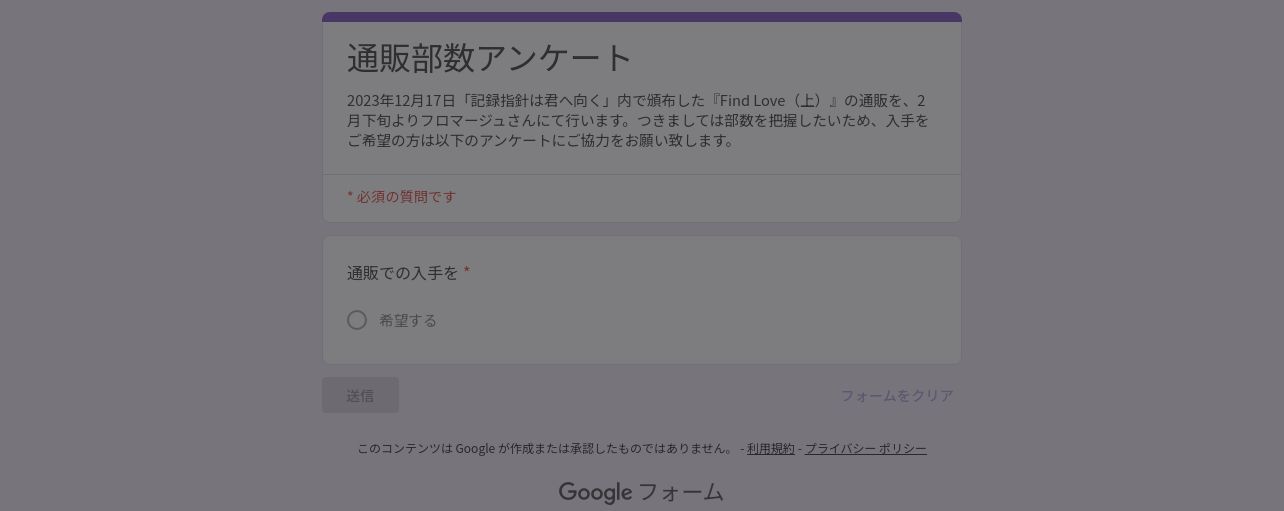Open the 利用規約 link
This screenshot has width=1284, height=511.
pyautogui.click(x=771, y=448)
